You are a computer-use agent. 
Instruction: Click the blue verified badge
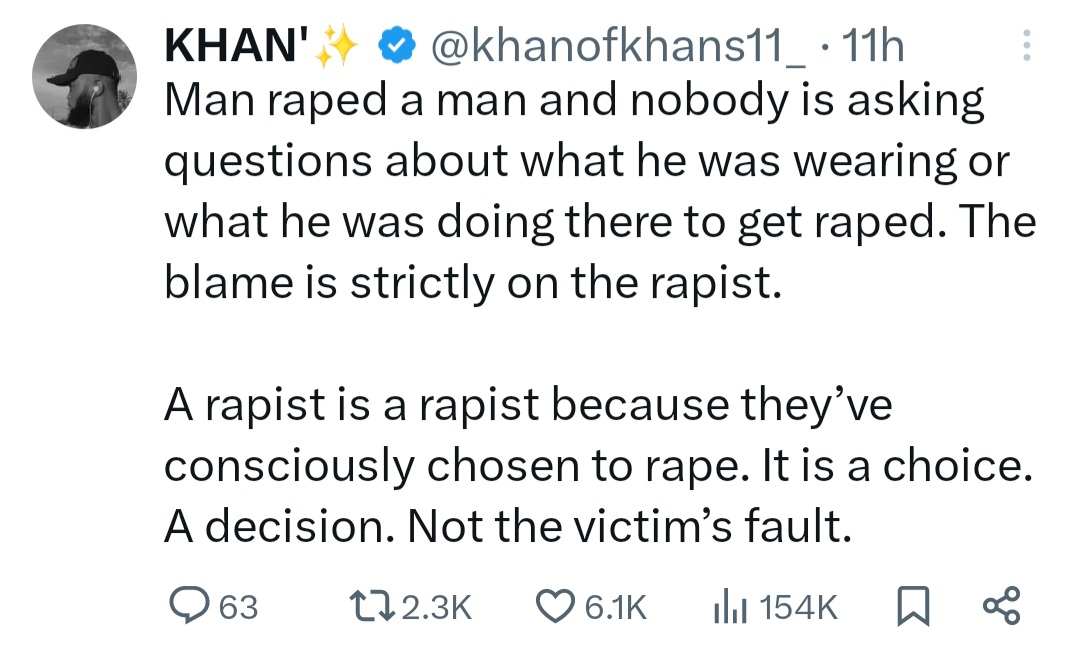click(395, 47)
